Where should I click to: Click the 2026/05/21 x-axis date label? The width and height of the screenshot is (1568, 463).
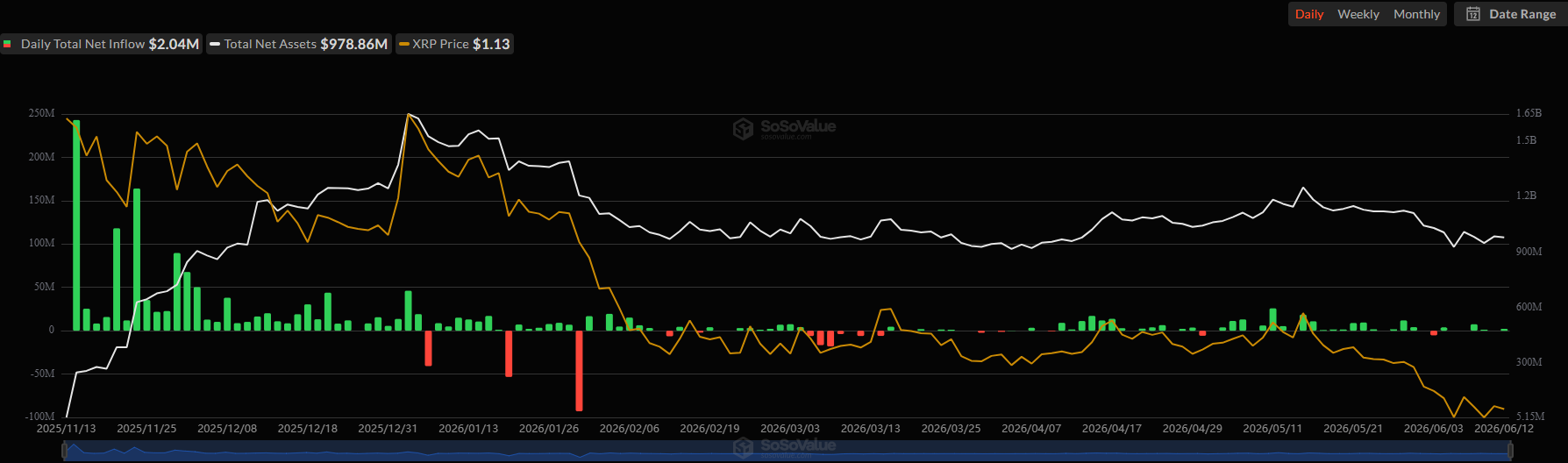click(x=1353, y=429)
